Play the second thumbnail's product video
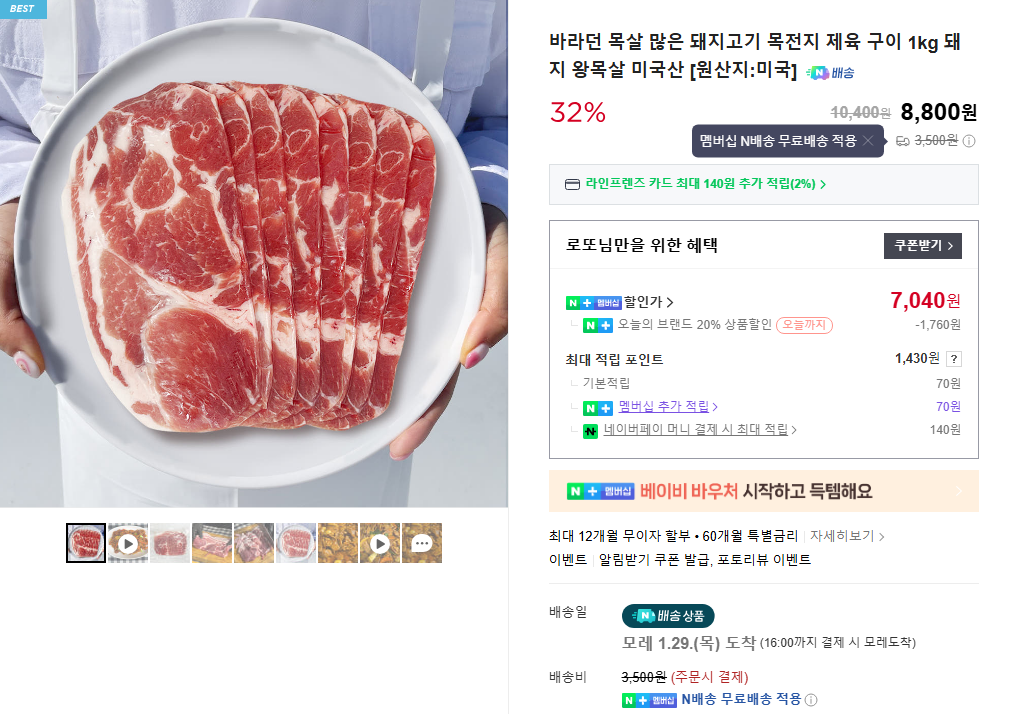1011x714 pixels. (x=127, y=543)
